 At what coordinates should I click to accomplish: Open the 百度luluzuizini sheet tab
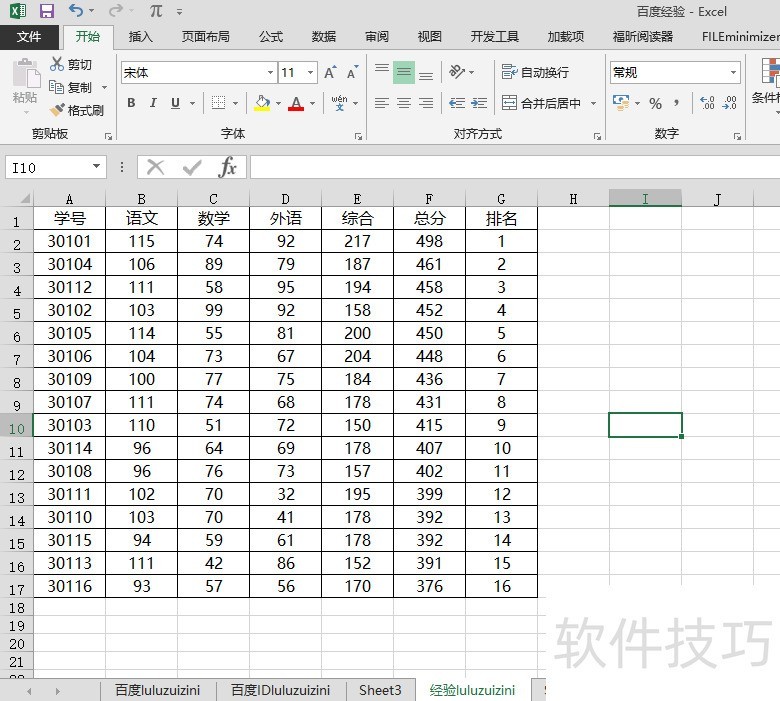(158, 690)
